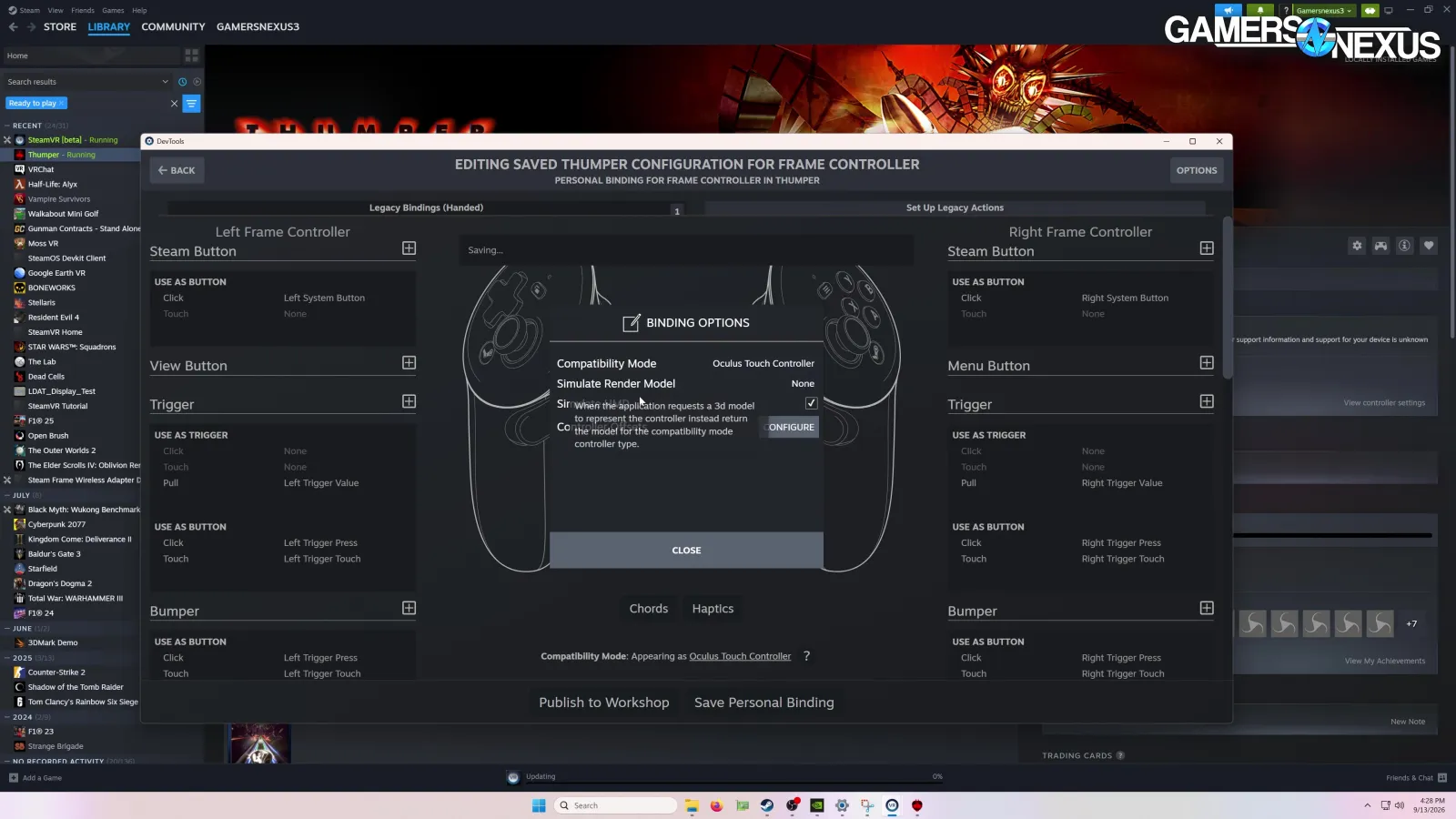Add input mode to left Trigger

click(409, 401)
